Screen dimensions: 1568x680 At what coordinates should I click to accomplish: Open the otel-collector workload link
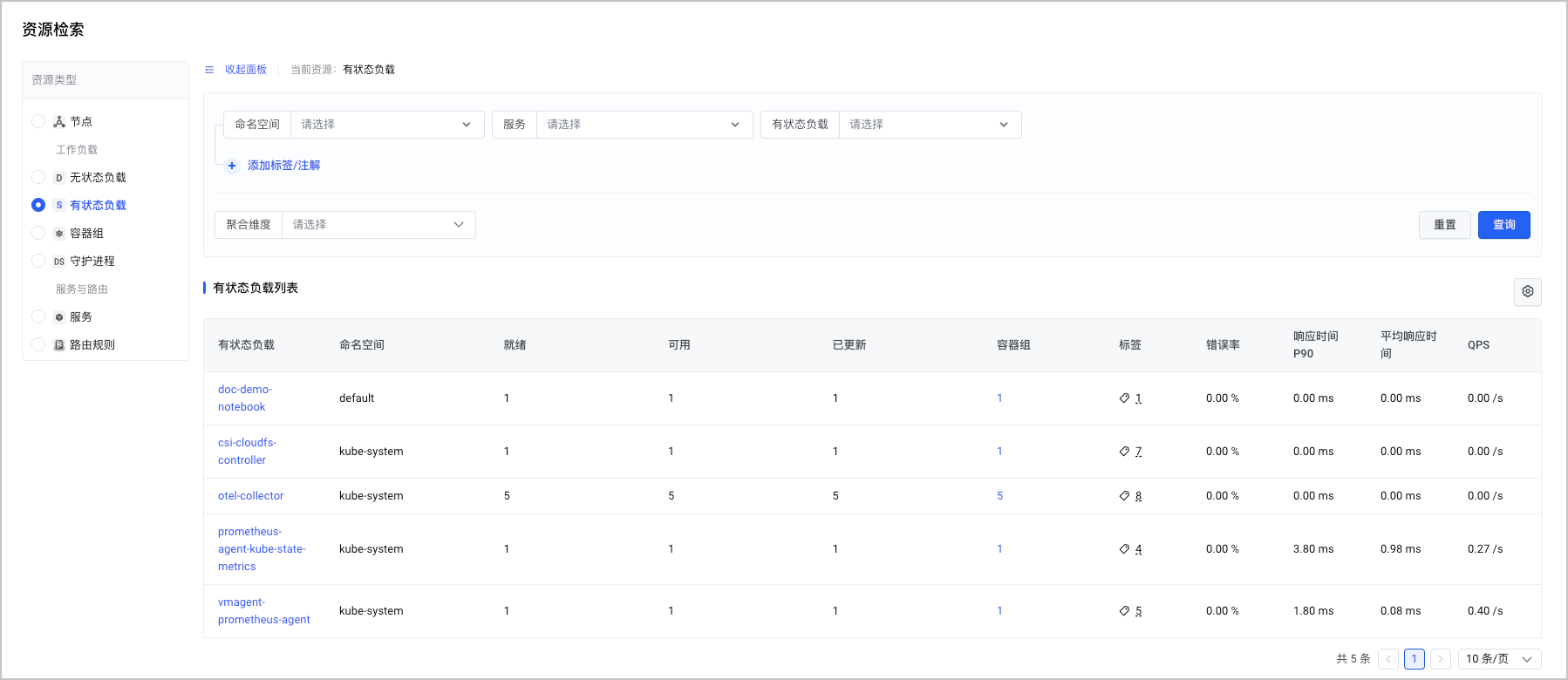[x=250, y=496]
